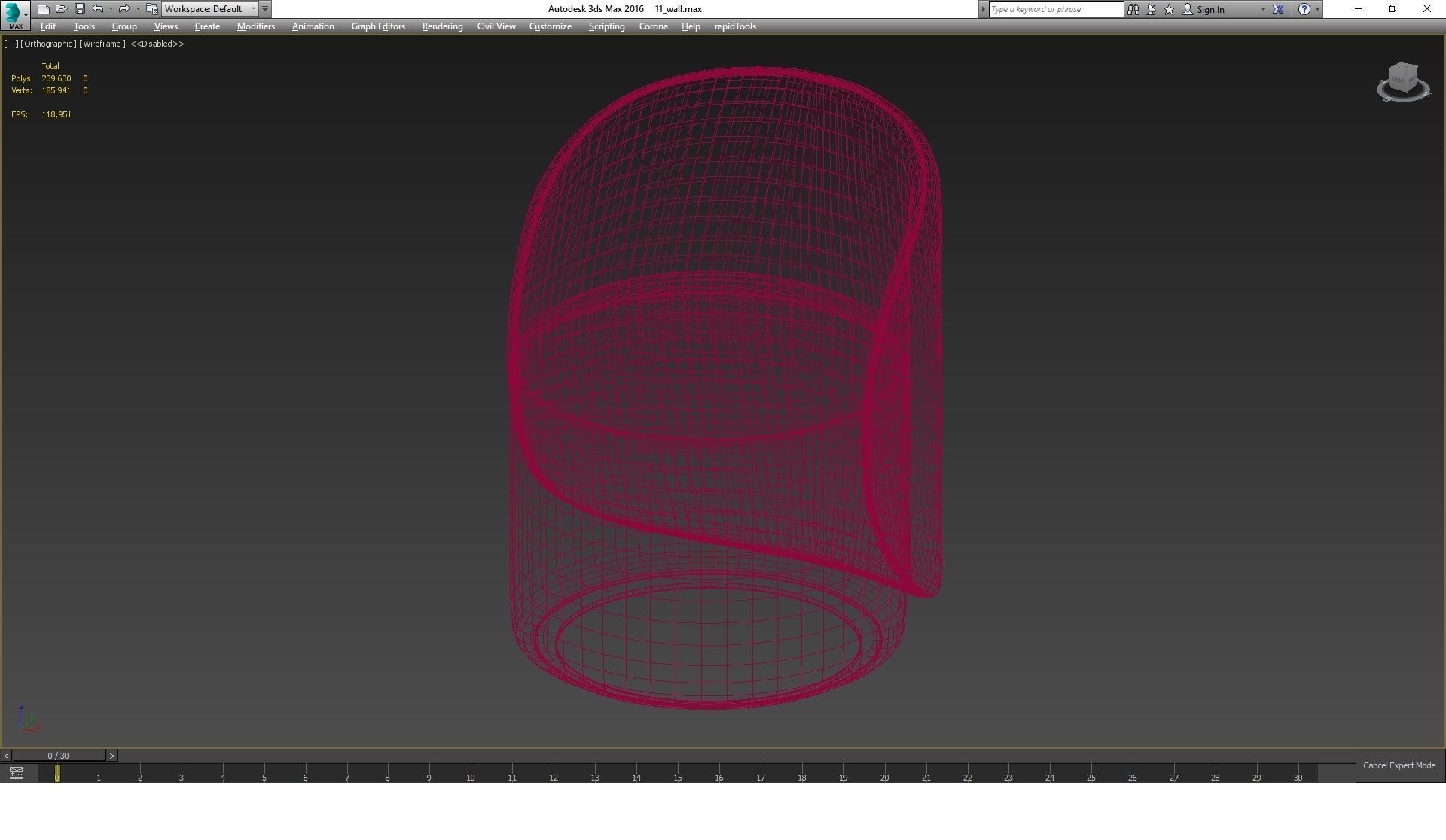Click the Sign In link
This screenshot has height=840, width=1446.
1210,9
